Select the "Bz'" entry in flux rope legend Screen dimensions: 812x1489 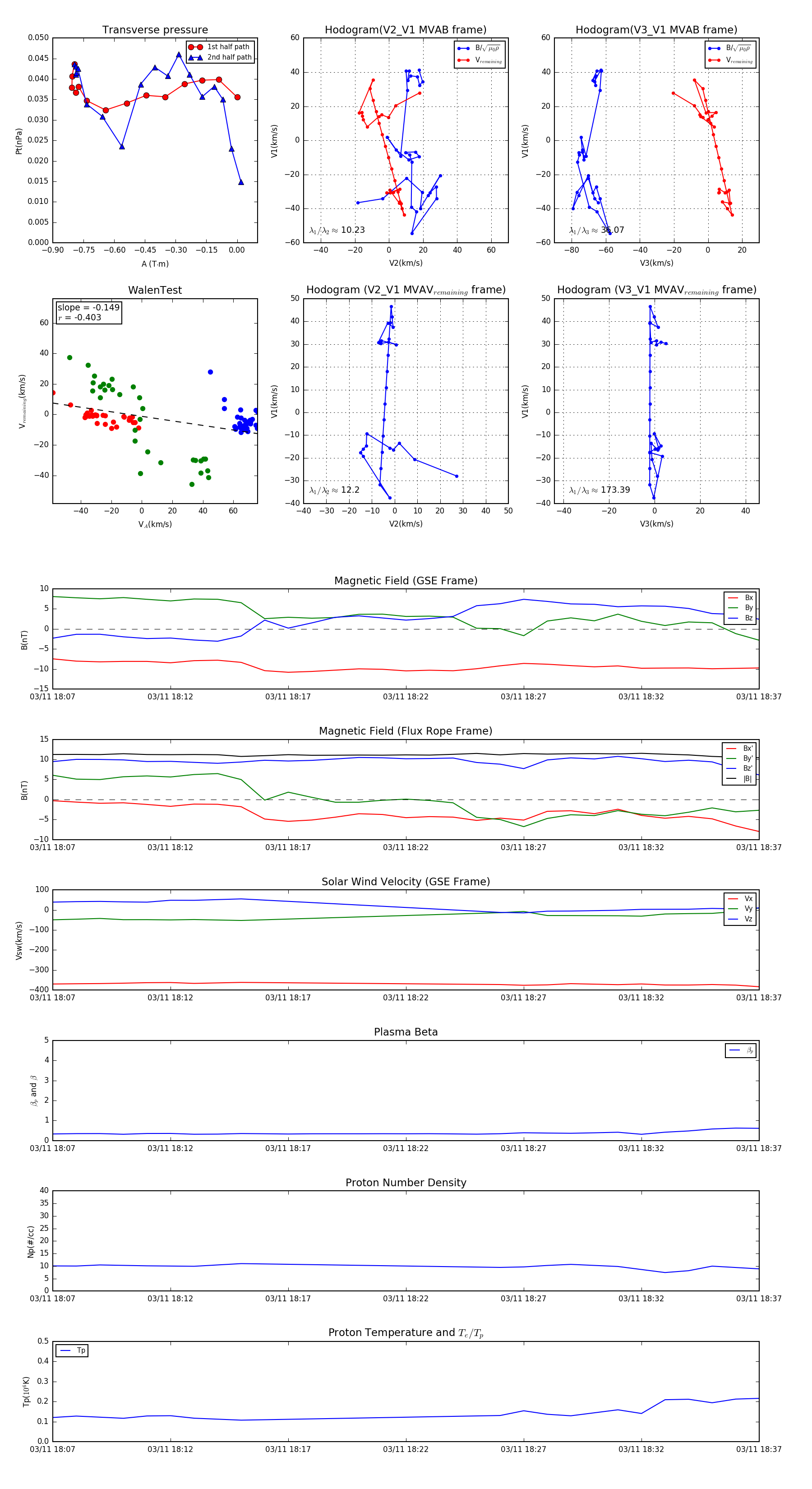(x=740, y=768)
